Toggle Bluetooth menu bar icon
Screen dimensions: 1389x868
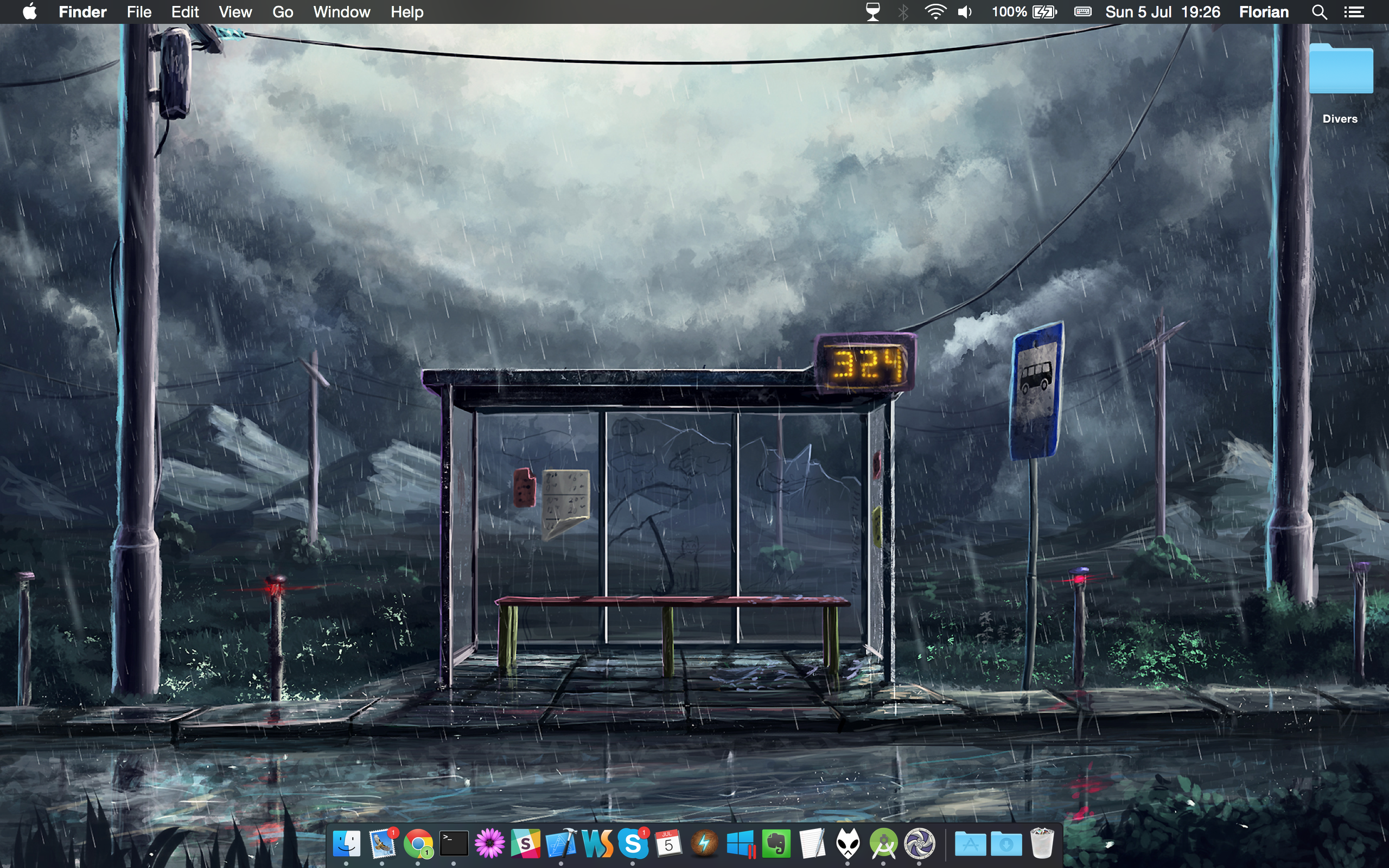point(903,12)
